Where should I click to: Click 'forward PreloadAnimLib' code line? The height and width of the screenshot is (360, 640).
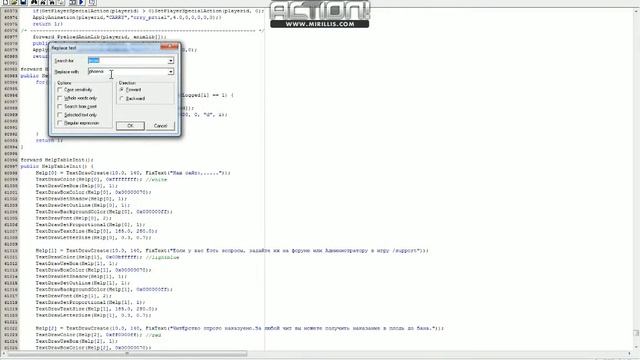pyautogui.click(x=100, y=37)
